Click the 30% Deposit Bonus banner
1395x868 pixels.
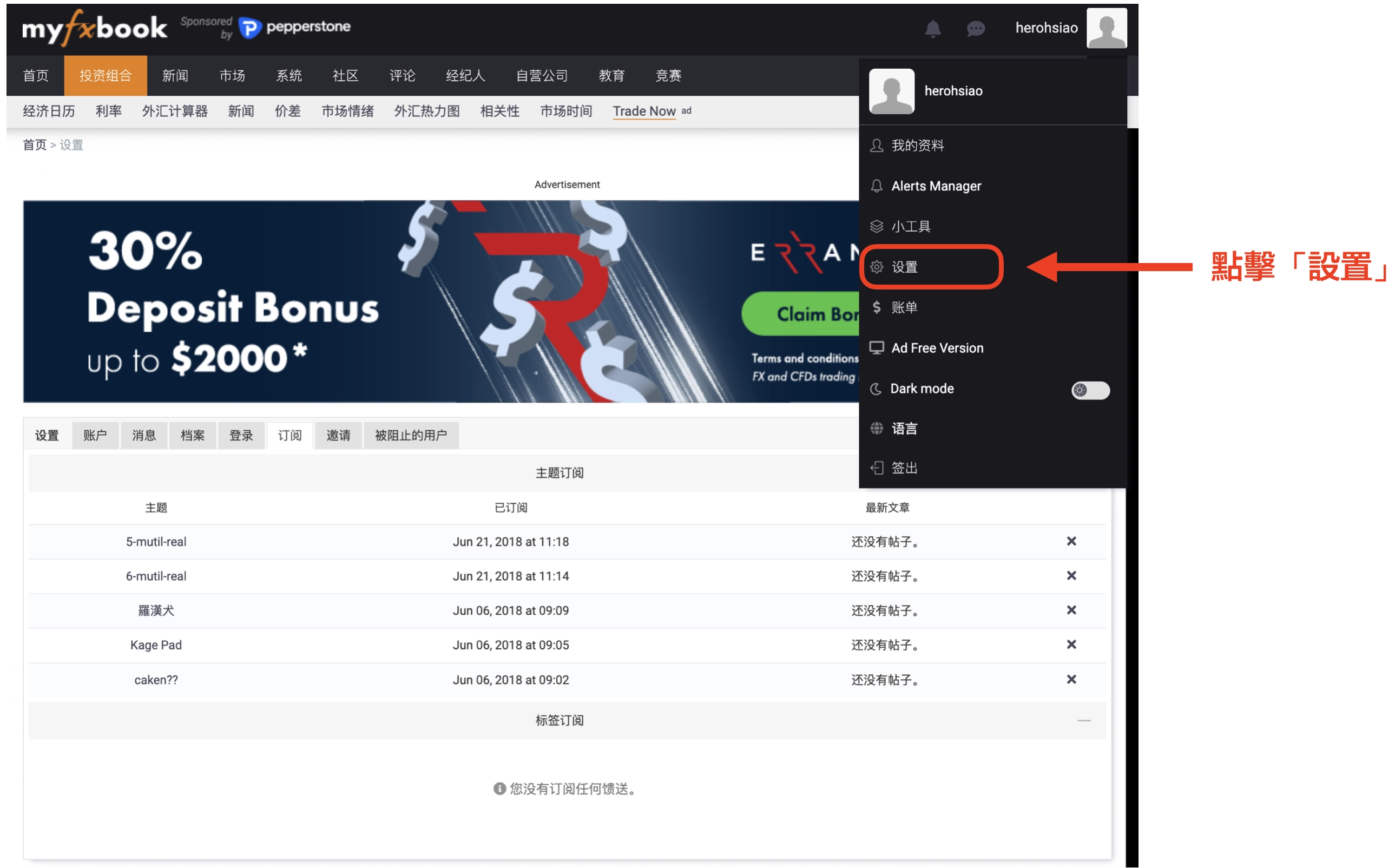point(441,301)
